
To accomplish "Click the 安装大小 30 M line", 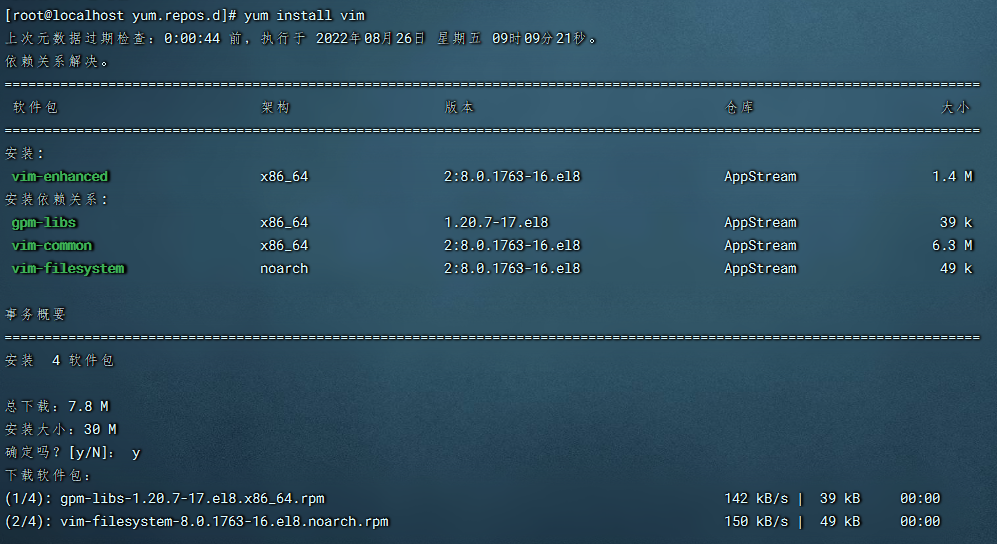I will pyautogui.click(x=61, y=429).
